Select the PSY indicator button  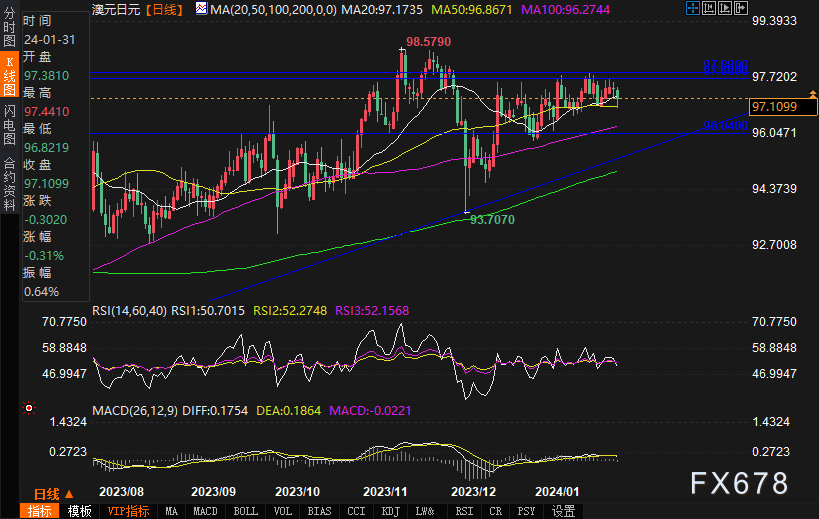point(526,511)
